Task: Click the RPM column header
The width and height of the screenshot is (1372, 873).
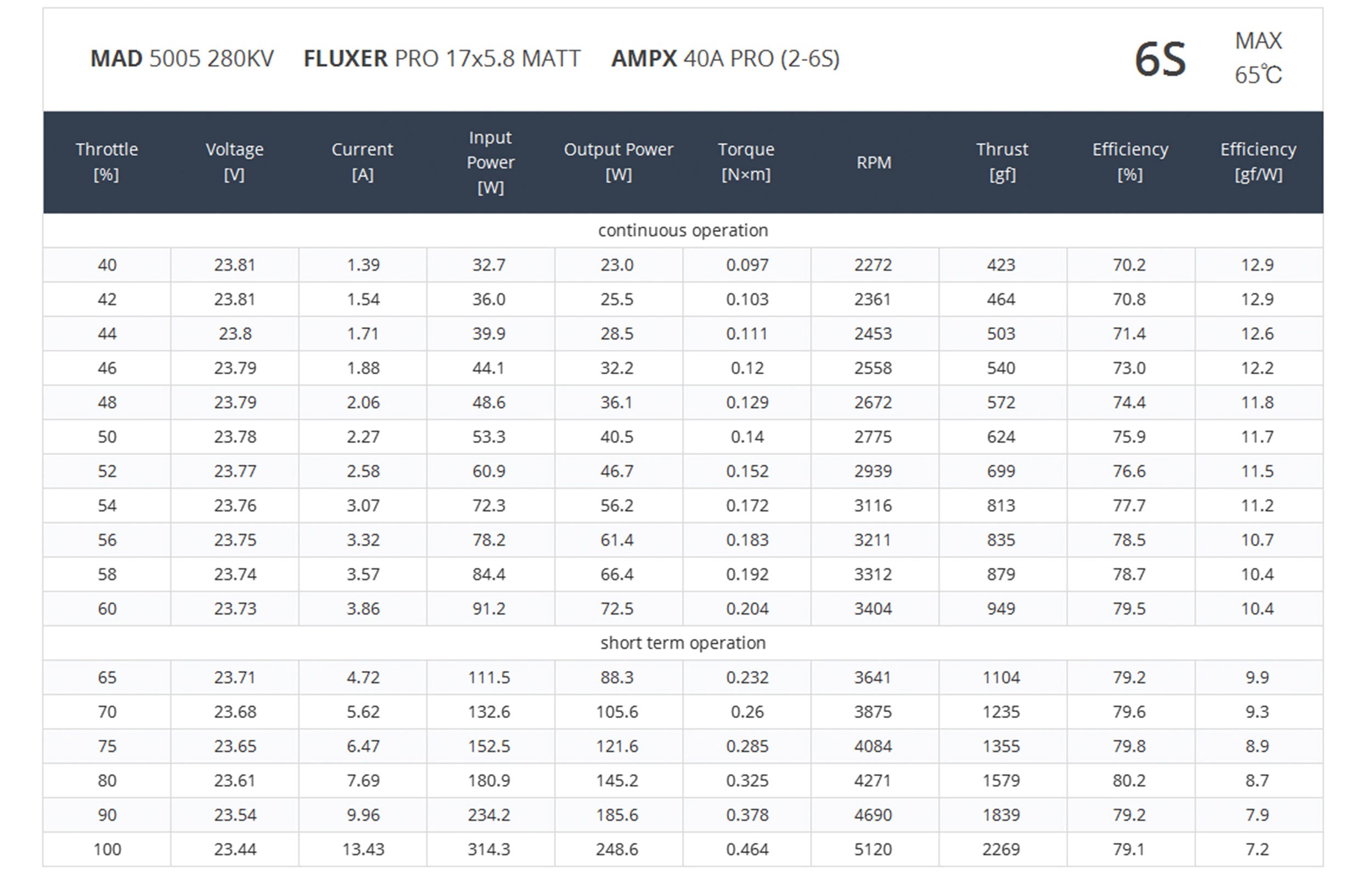Action: pos(874,162)
